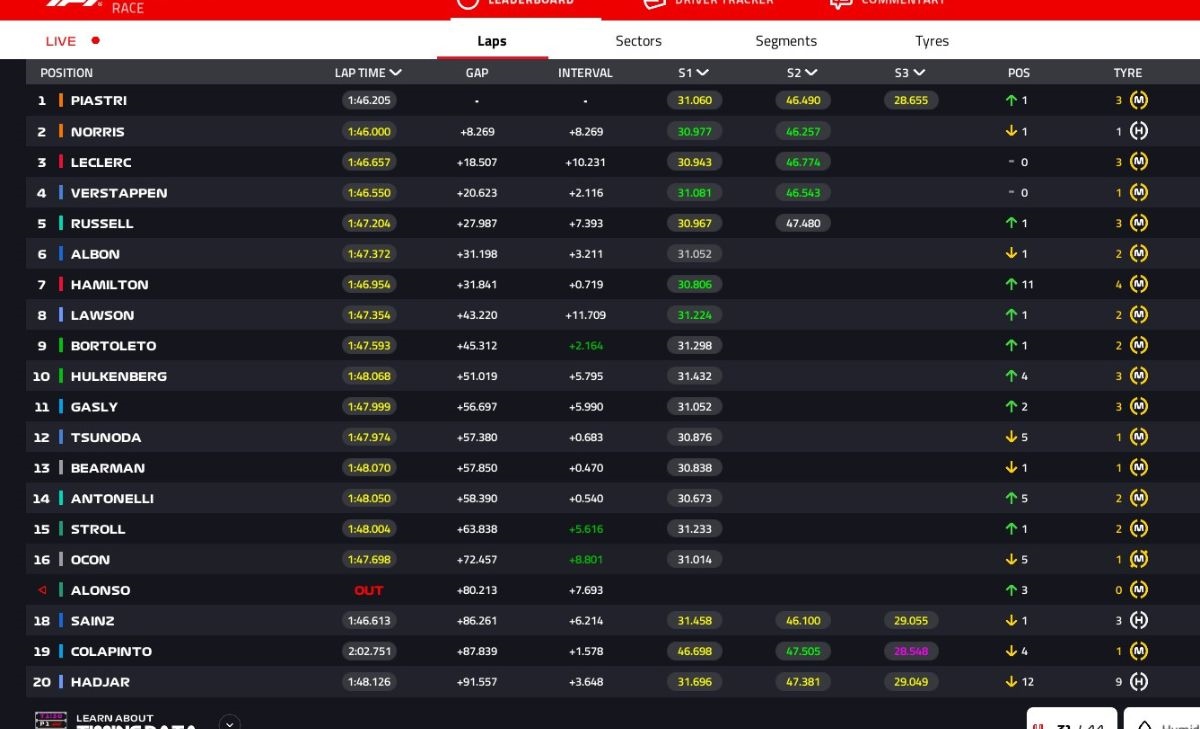Click Russell's tyre compound icon
This screenshot has width=1200, height=729.
tap(1138, 223)
